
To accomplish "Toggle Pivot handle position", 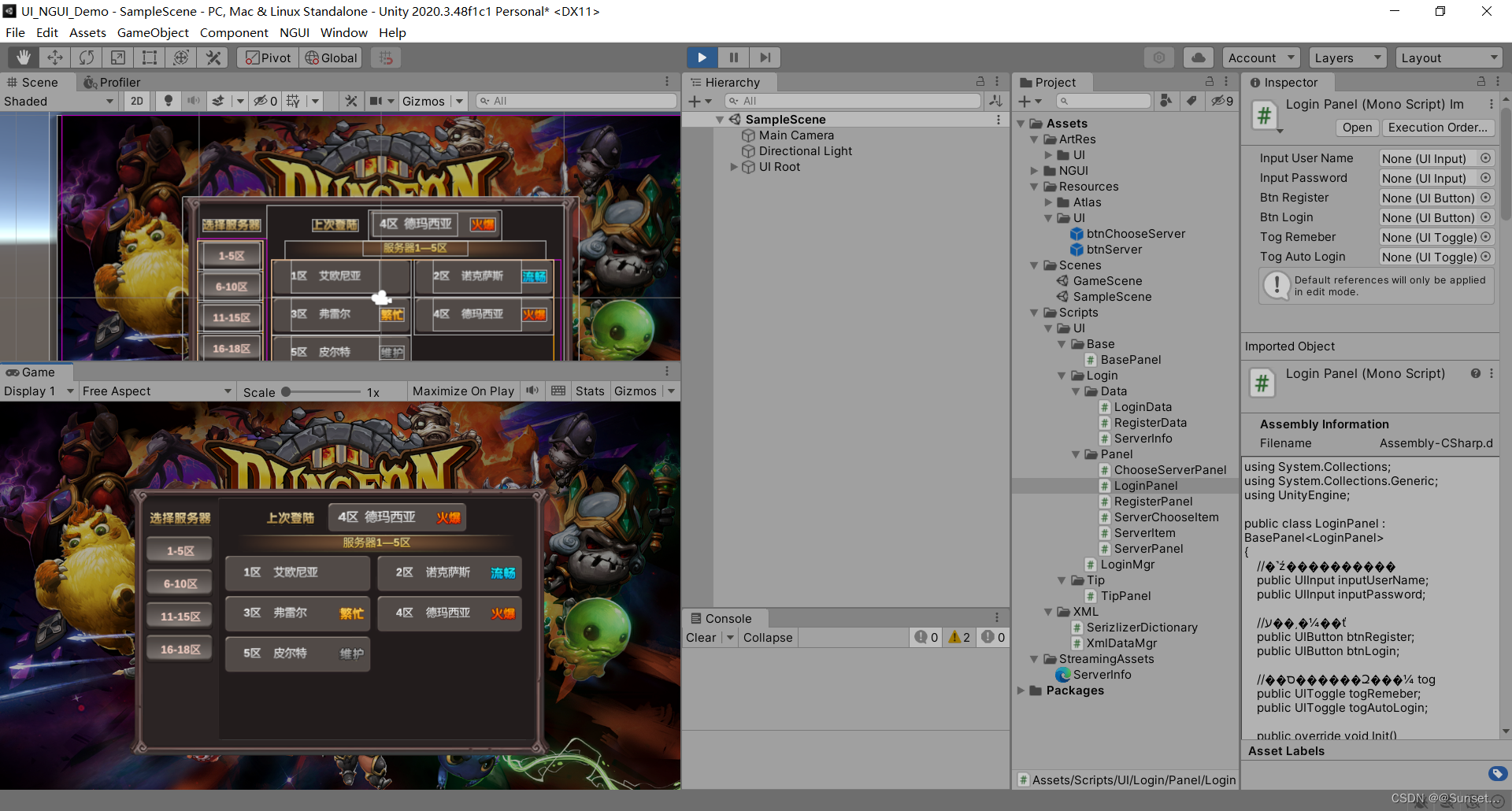I will [x=268, y=57].
